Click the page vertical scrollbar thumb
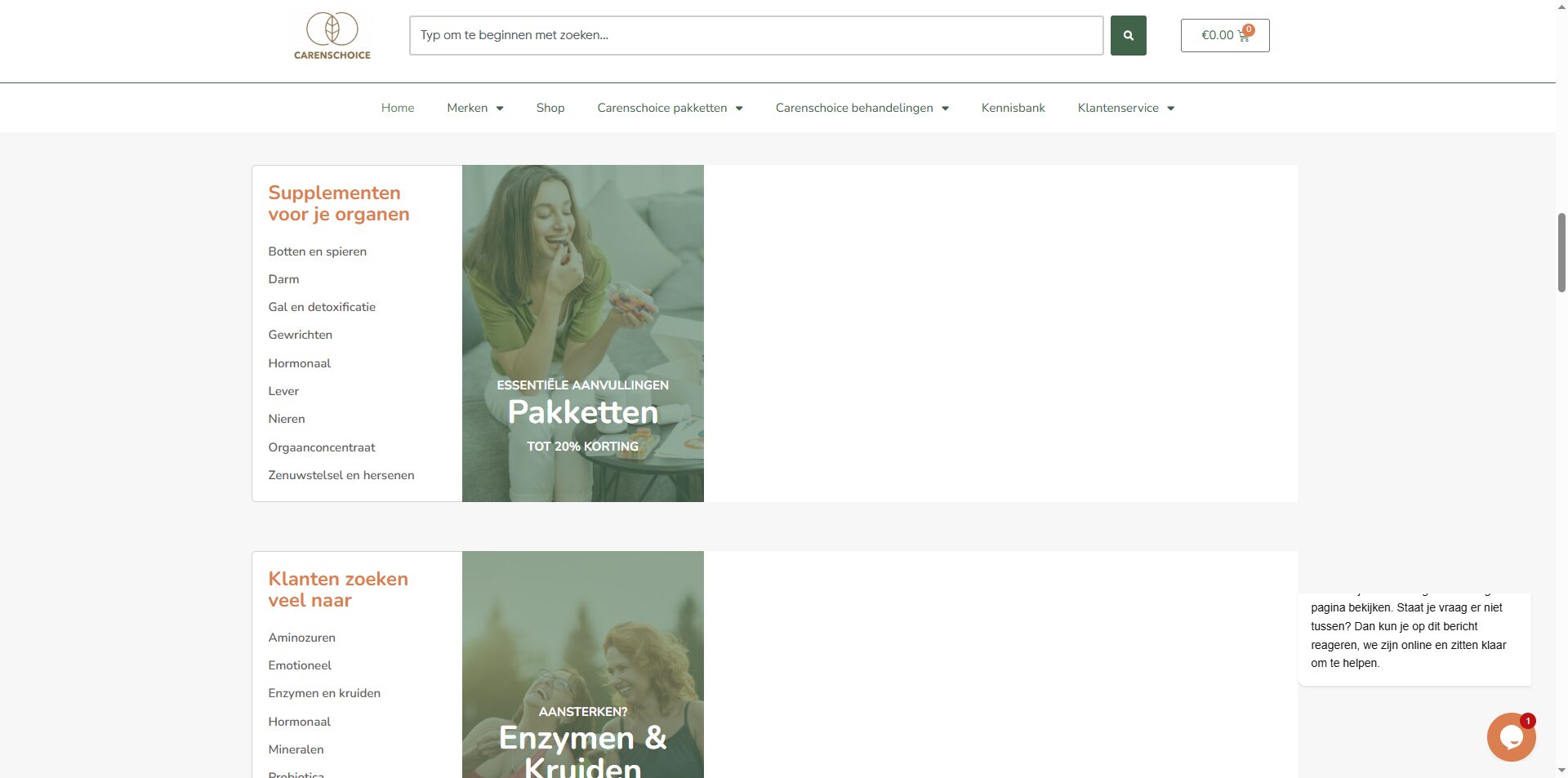Image resolution: width=1568 pixels, height=778 pixels. click(x=1561, y=251)
